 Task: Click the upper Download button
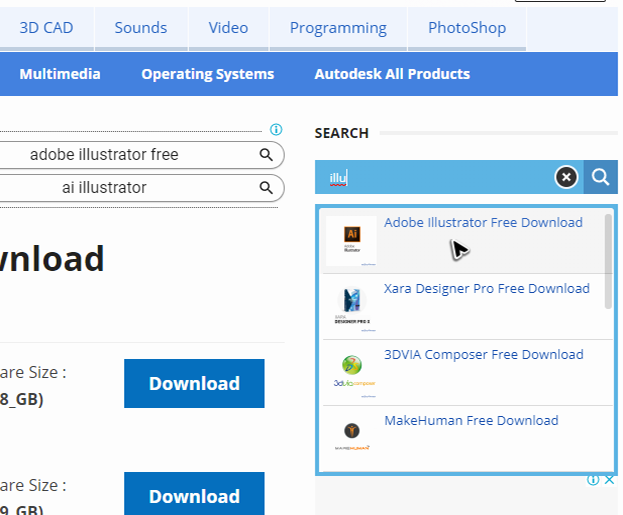[194, 383]
